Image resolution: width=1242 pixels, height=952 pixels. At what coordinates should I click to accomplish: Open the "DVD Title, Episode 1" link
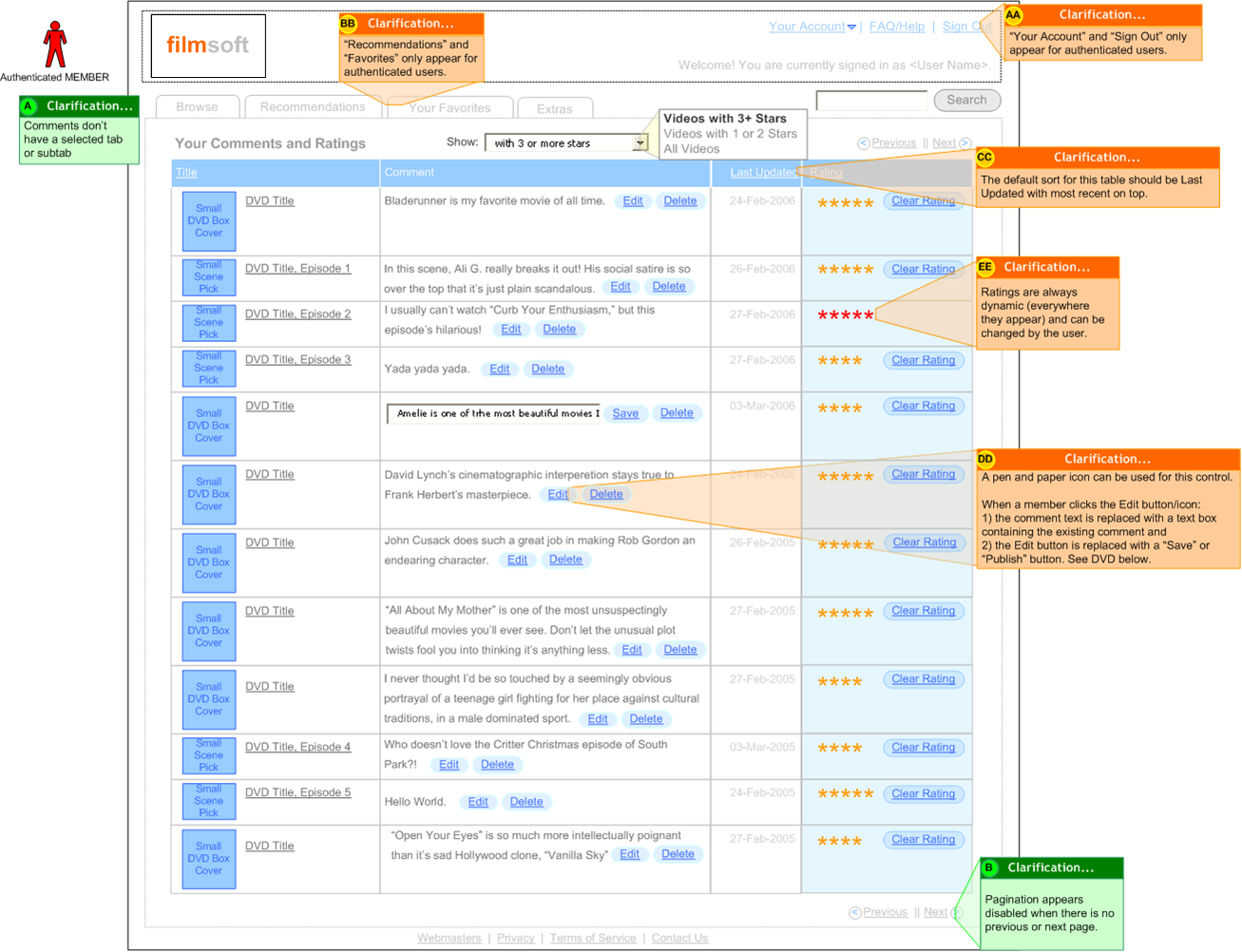point(298,269)
